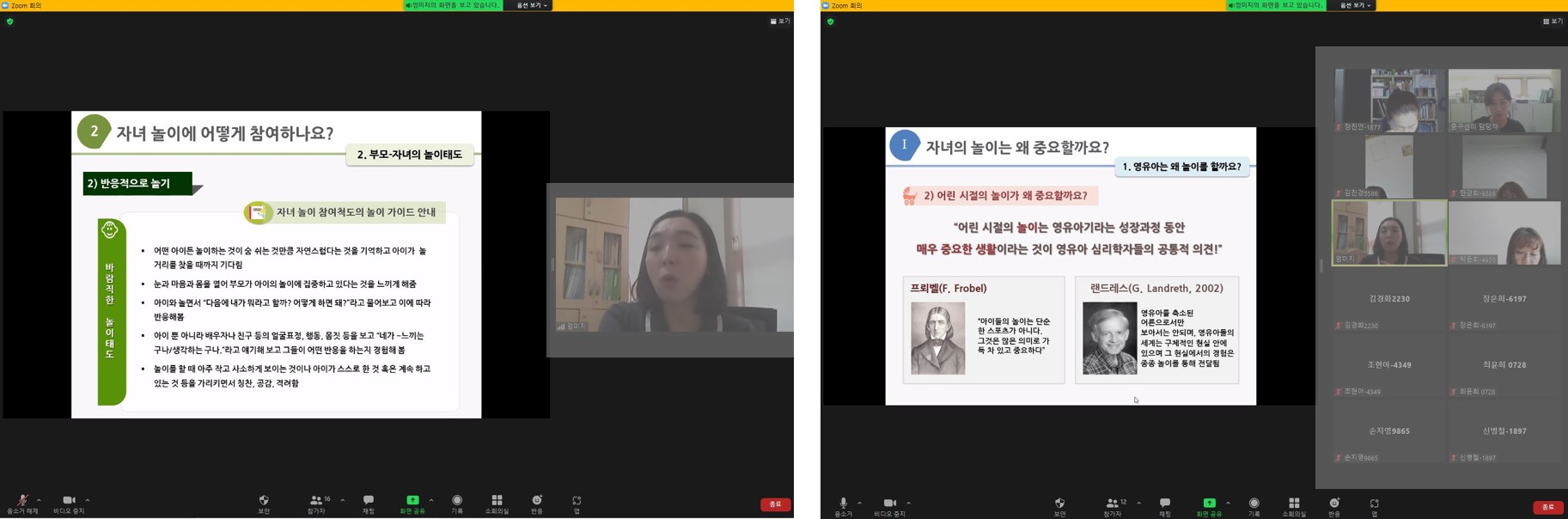Select the highlighted active speaker thumbnail in gallery

1389,233
